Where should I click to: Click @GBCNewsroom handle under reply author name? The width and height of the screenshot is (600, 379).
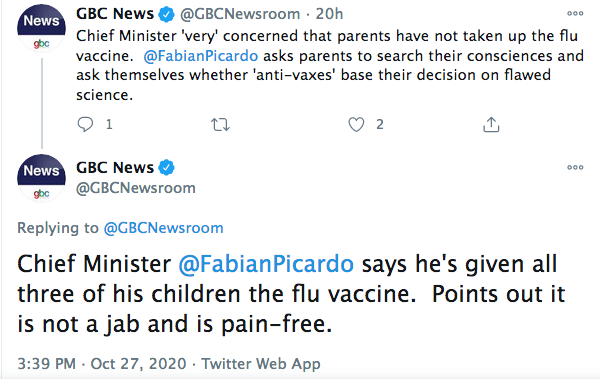tap(136, 188)
